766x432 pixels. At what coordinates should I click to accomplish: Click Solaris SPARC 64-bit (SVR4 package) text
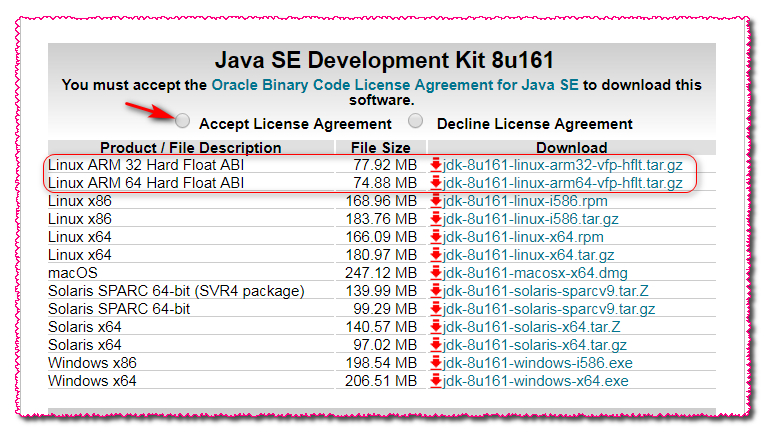pos(176,291)
